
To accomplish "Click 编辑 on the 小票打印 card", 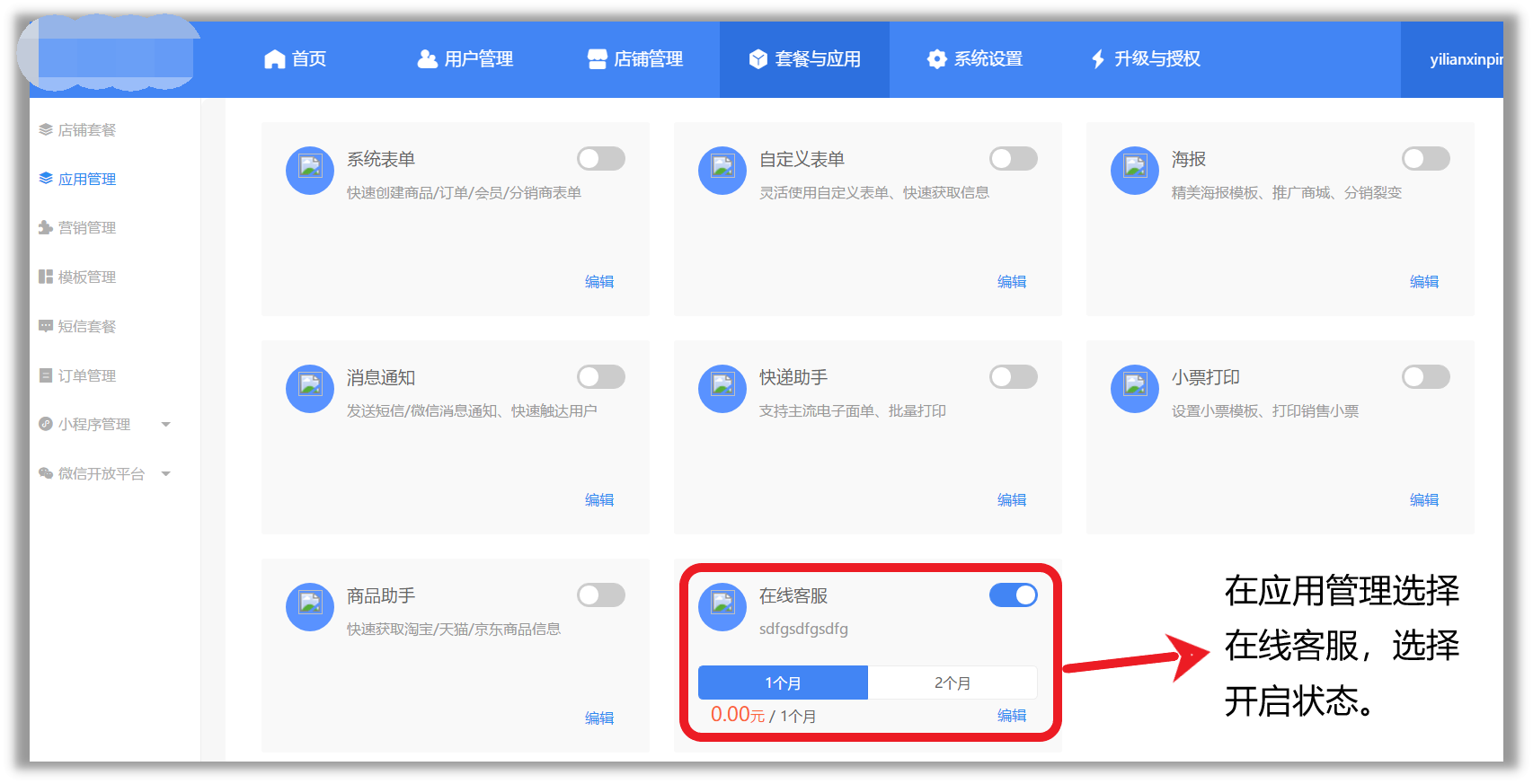I will [x=1424, y=500].
